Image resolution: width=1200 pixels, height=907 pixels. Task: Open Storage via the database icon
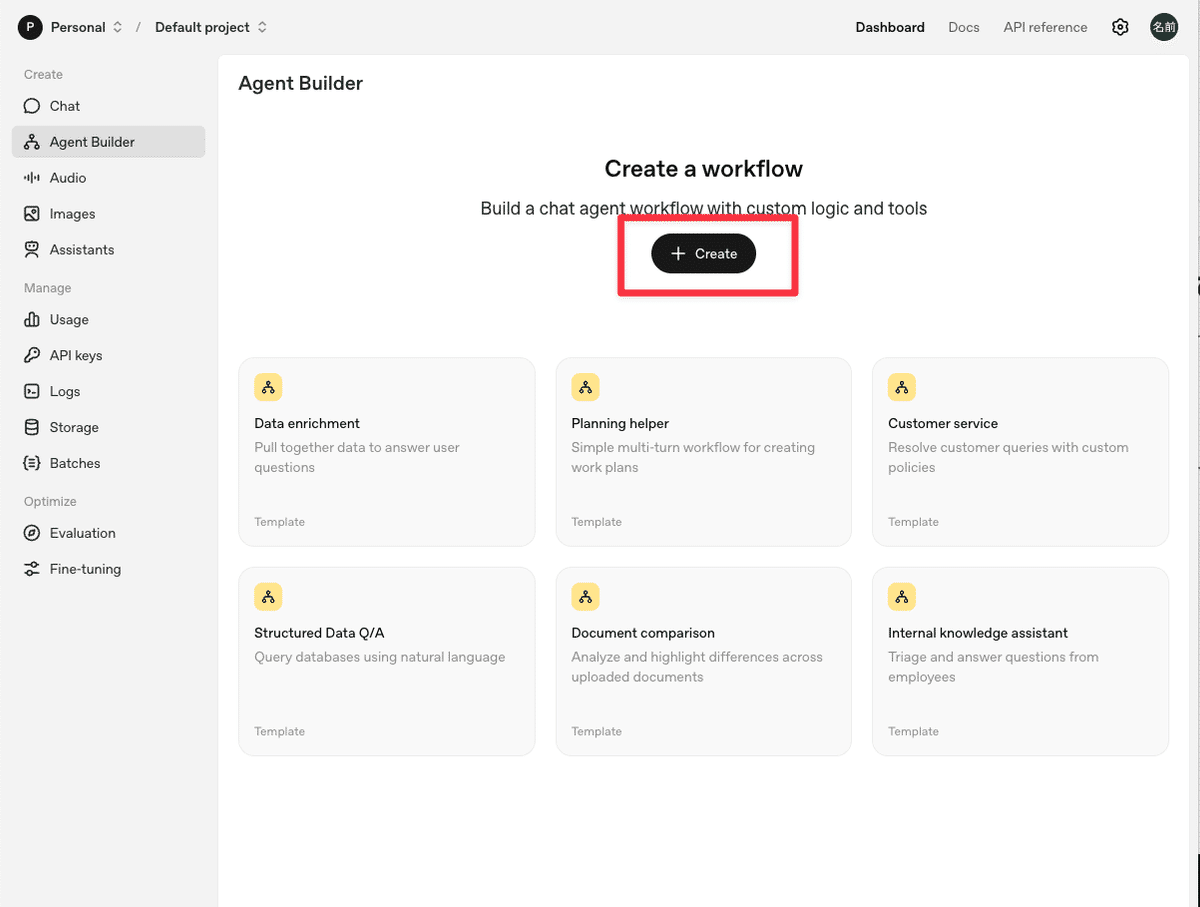32,428
